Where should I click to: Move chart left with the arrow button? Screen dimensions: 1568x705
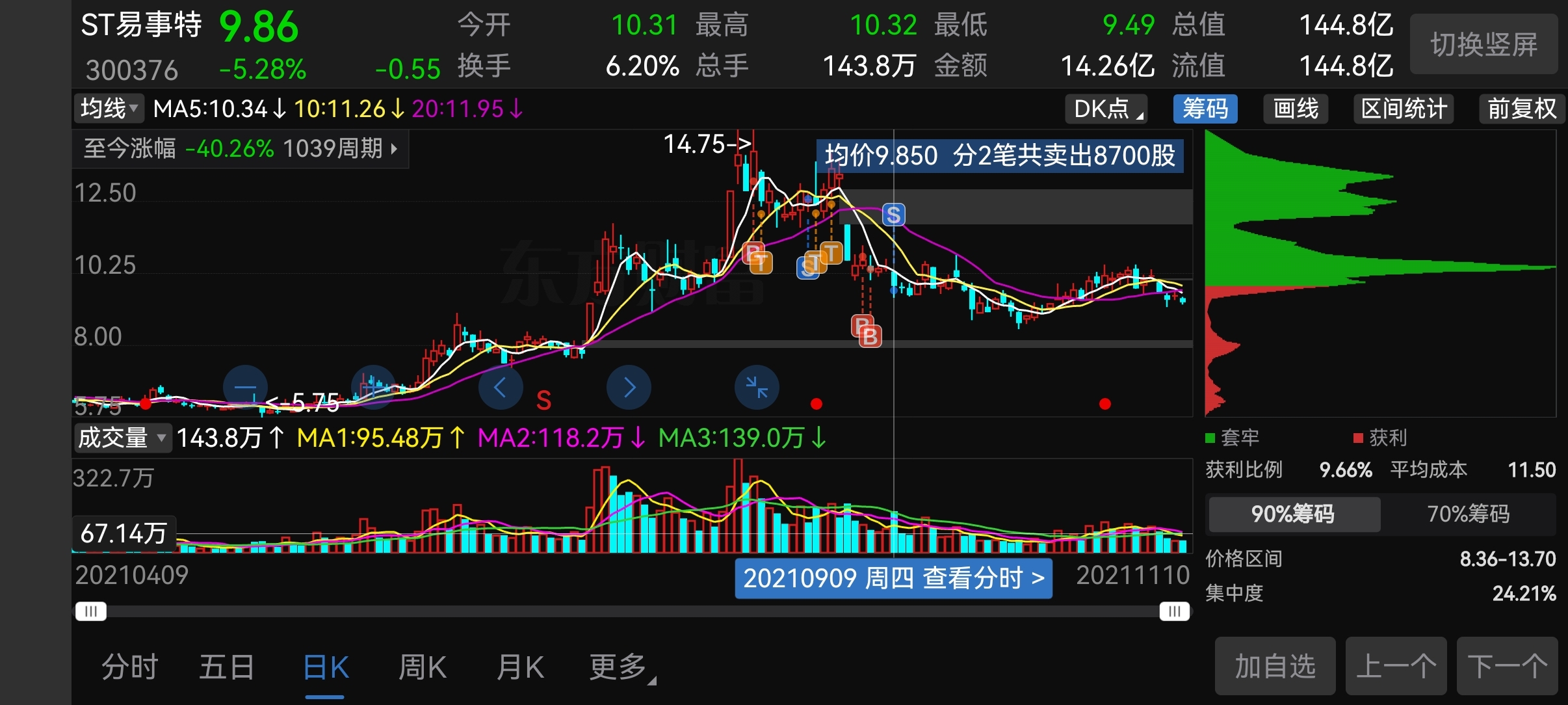tap(501, 388)
